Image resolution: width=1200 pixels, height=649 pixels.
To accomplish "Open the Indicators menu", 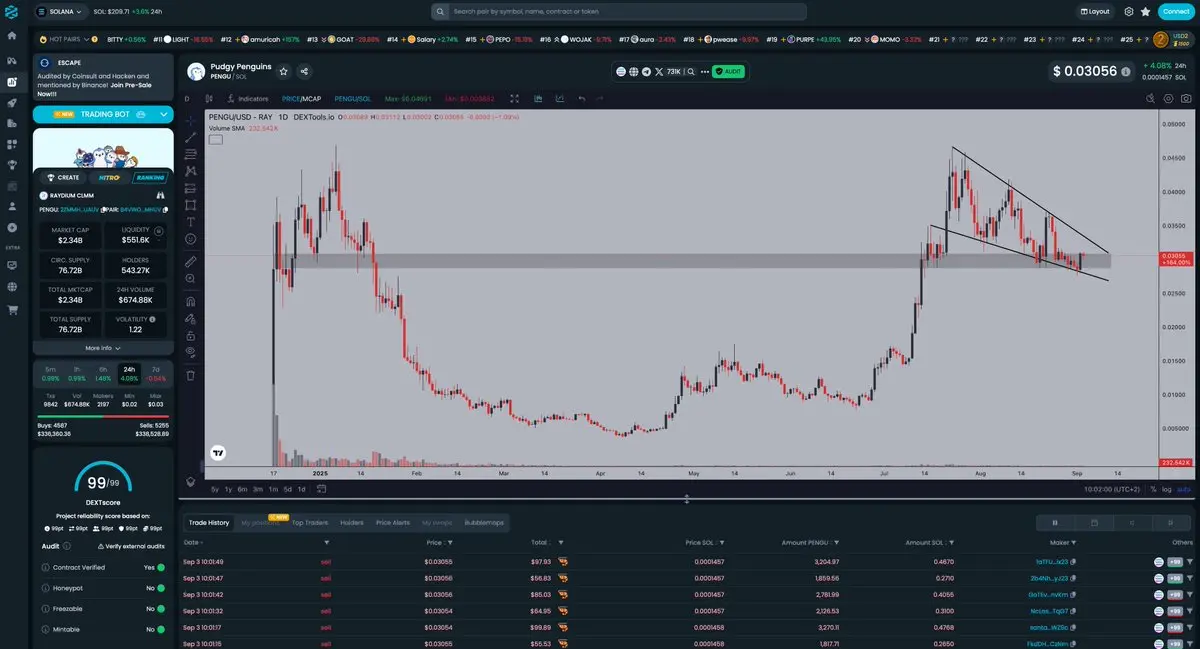I will point(248,99).
